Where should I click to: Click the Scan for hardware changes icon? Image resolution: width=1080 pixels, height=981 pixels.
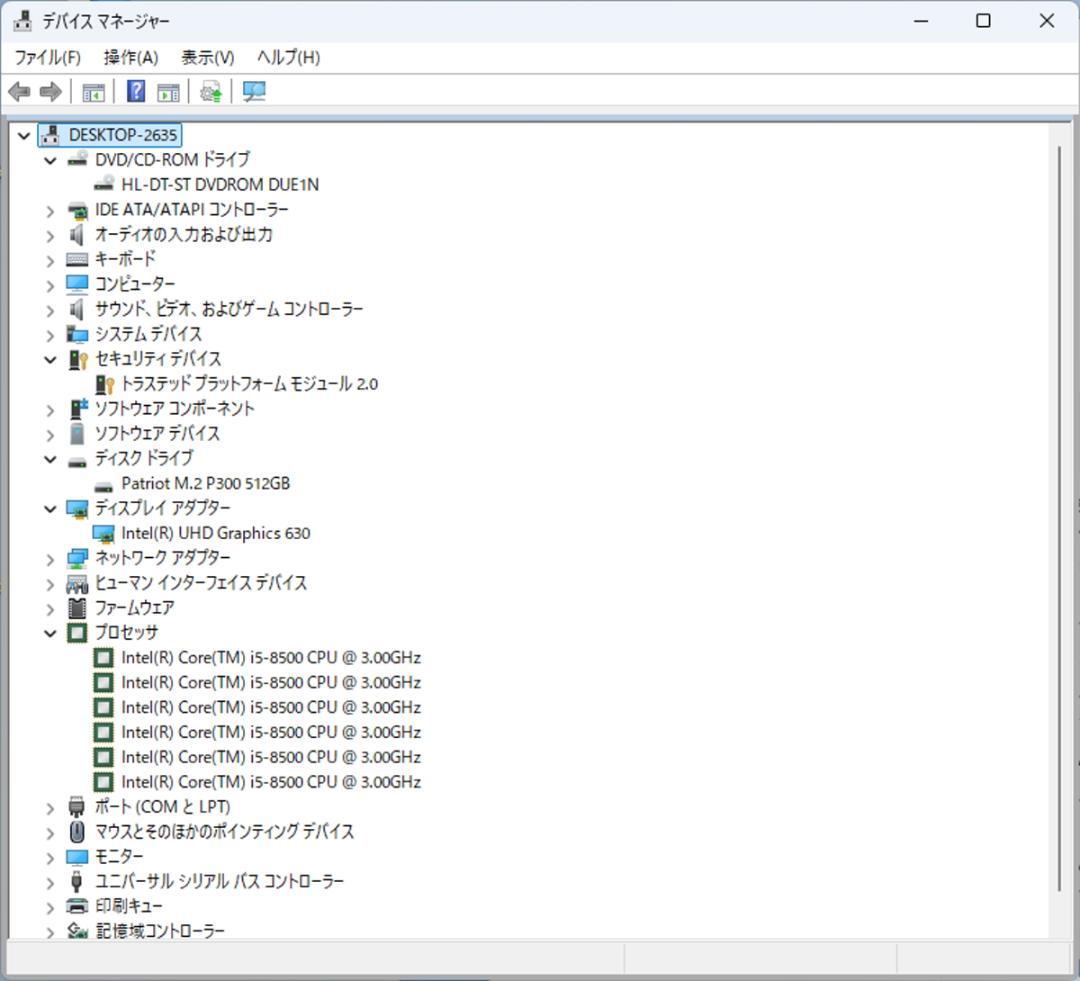click(x=209, y=91)
